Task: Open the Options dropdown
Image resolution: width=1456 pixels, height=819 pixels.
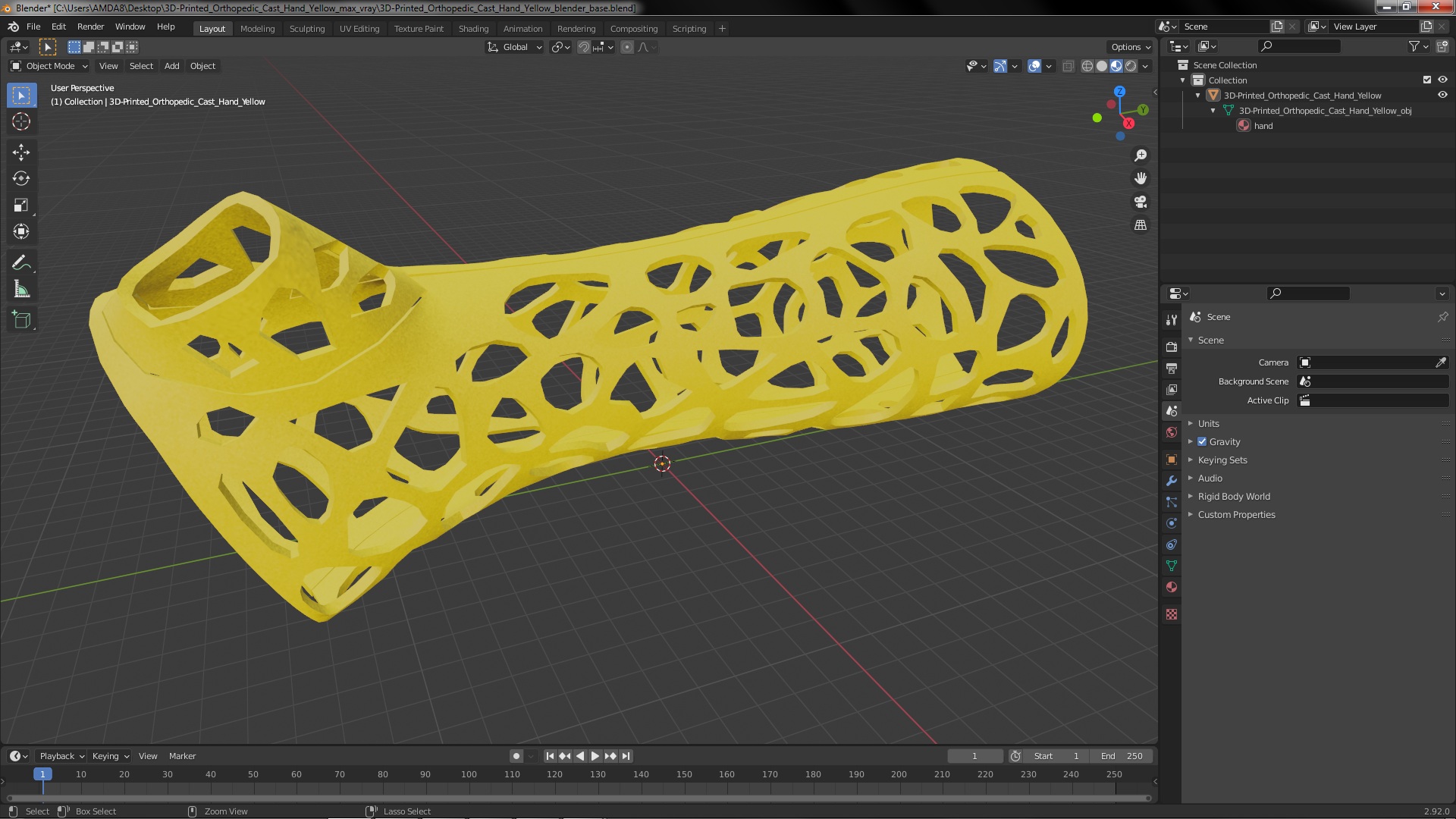Action: pyautogui.click(x=1130, y=47)
